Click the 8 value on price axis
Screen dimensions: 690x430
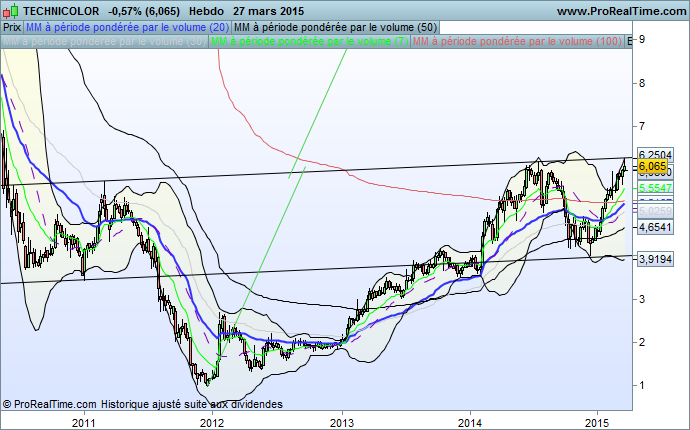(x=642, y=83)
